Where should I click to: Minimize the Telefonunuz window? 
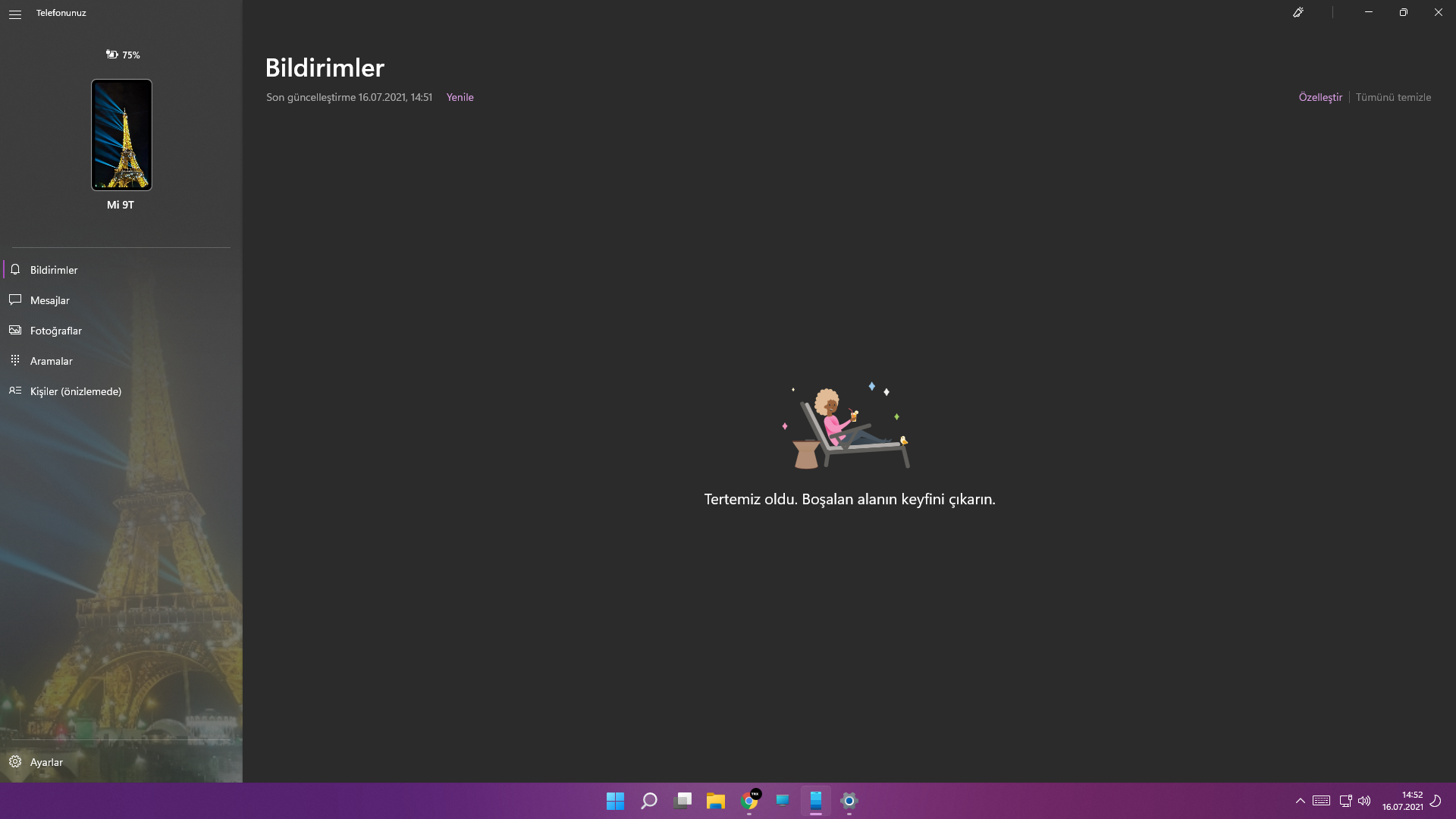coord(1369,12)
